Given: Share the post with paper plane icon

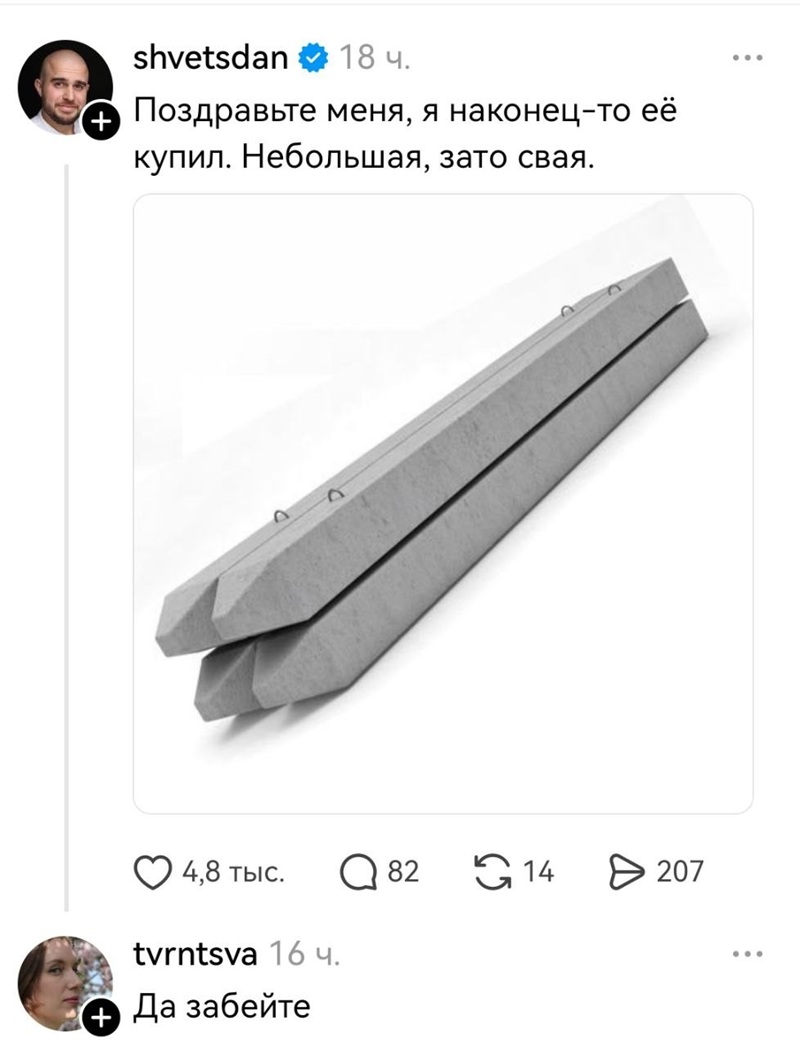Looking at the screenshot, I should point(627,873).
